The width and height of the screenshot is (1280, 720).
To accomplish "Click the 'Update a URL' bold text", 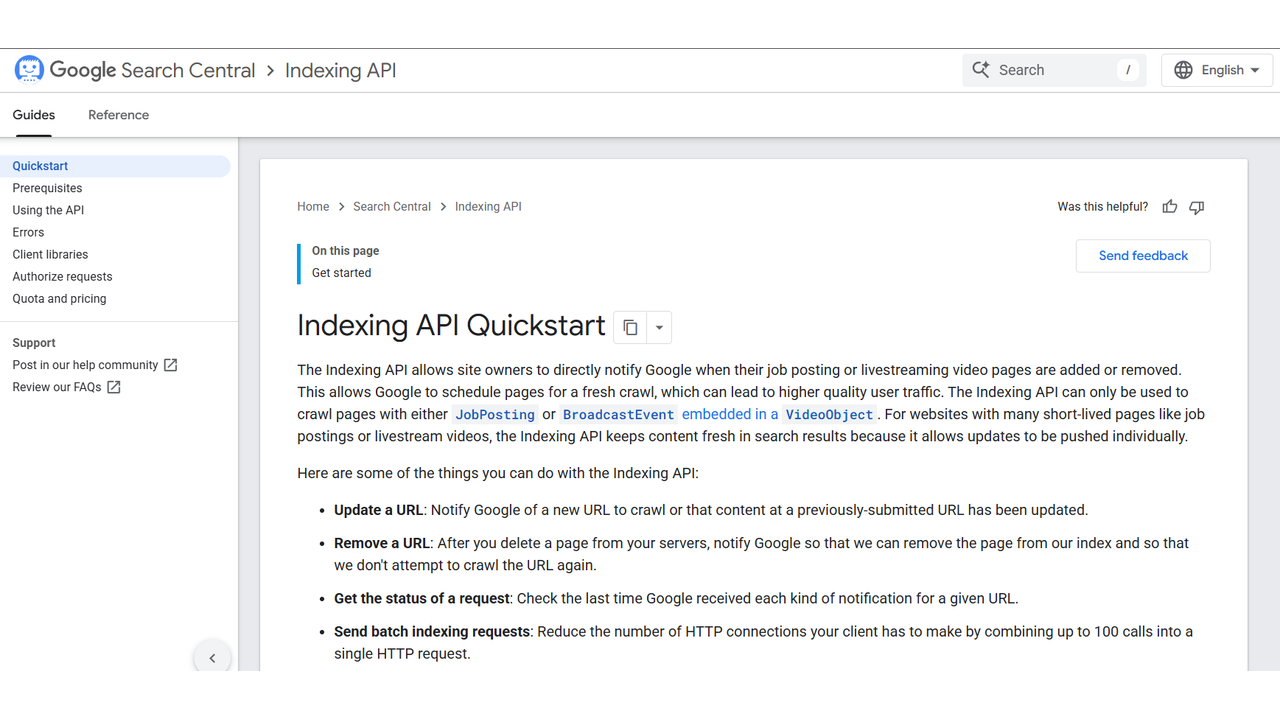I will click(379, 510).
